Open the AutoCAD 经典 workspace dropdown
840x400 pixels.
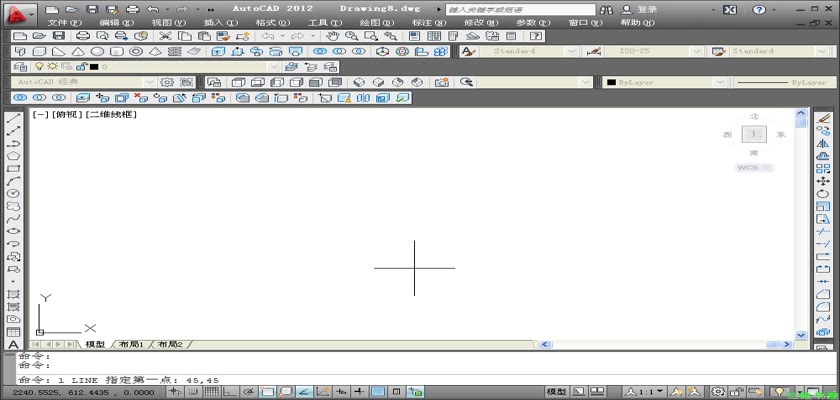click(x=149, y=82)
